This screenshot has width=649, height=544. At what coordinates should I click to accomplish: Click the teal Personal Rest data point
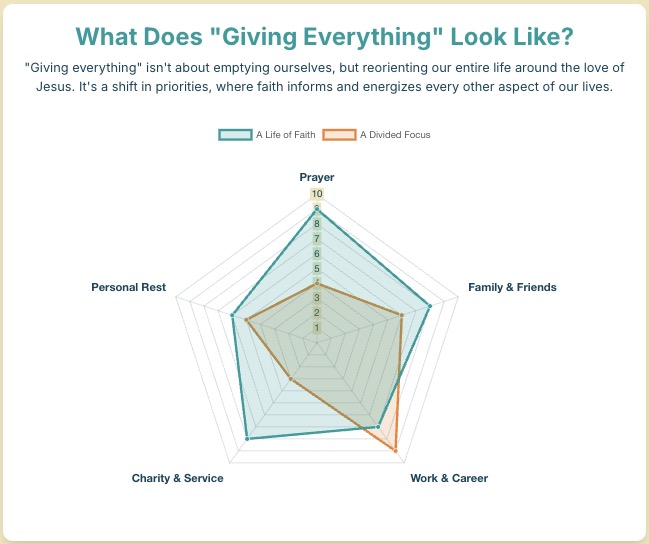(232, 316)
